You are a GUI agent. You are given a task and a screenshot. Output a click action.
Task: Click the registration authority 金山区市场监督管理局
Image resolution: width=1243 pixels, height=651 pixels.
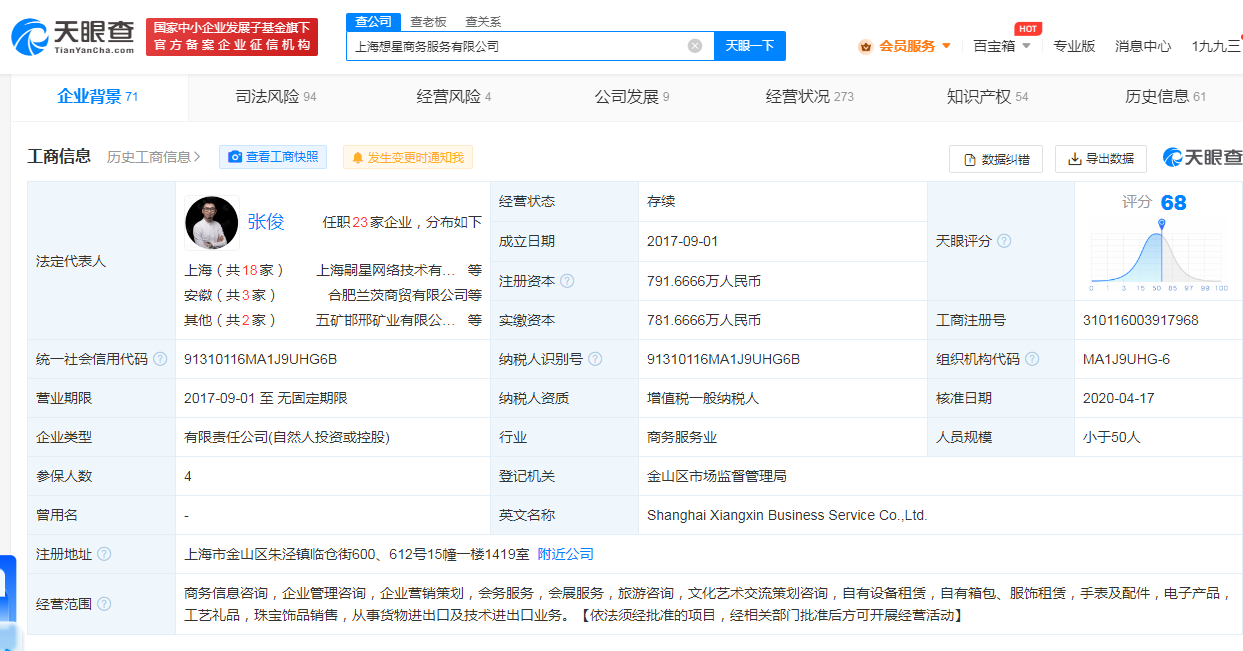(x=717, y=476)
